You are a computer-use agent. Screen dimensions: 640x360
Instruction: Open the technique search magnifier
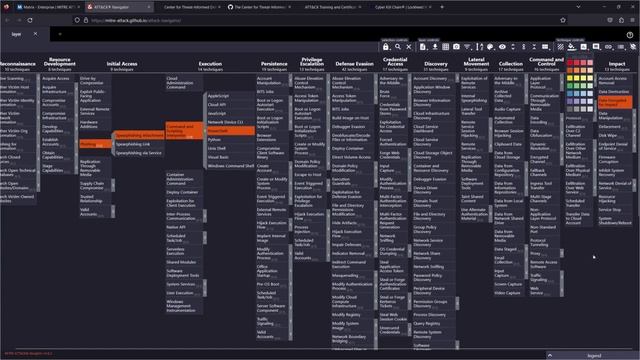point(398,47)
